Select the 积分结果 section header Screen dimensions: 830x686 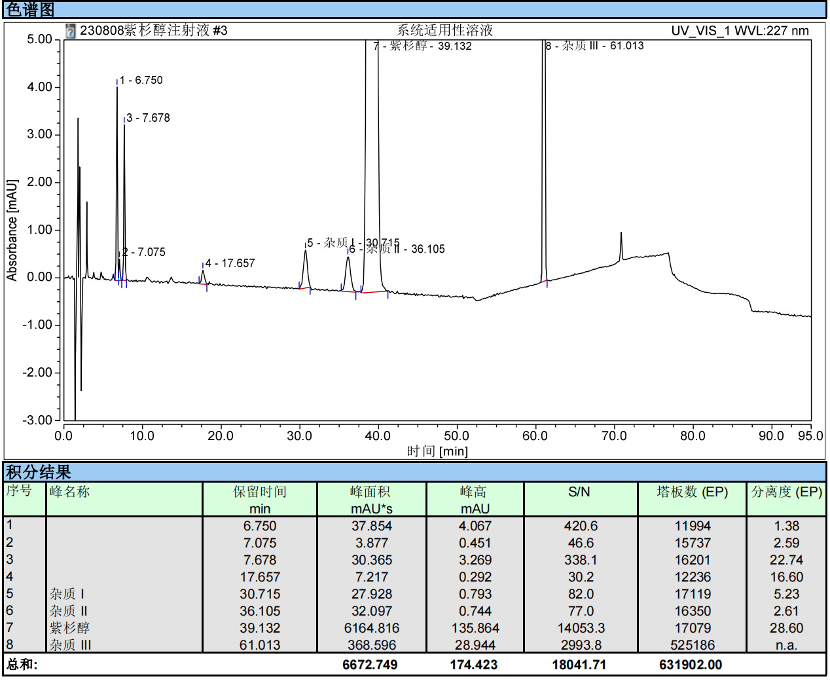pos(39,472)
